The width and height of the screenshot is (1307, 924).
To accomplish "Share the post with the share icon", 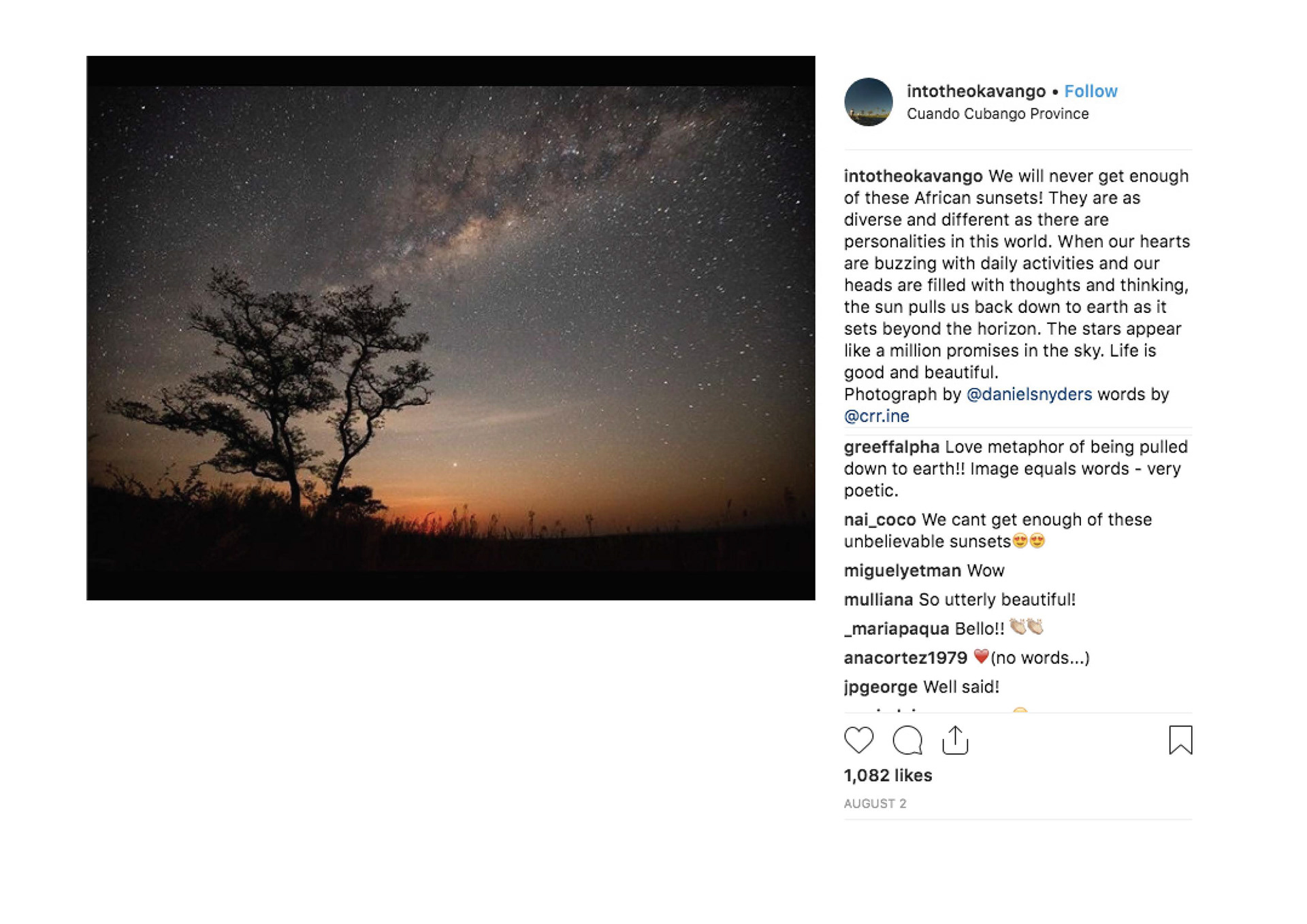I will click(955, 740).
